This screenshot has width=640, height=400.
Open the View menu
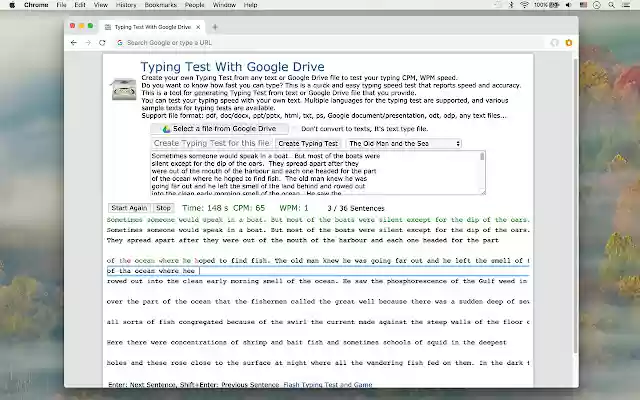[x=100, y=5]
